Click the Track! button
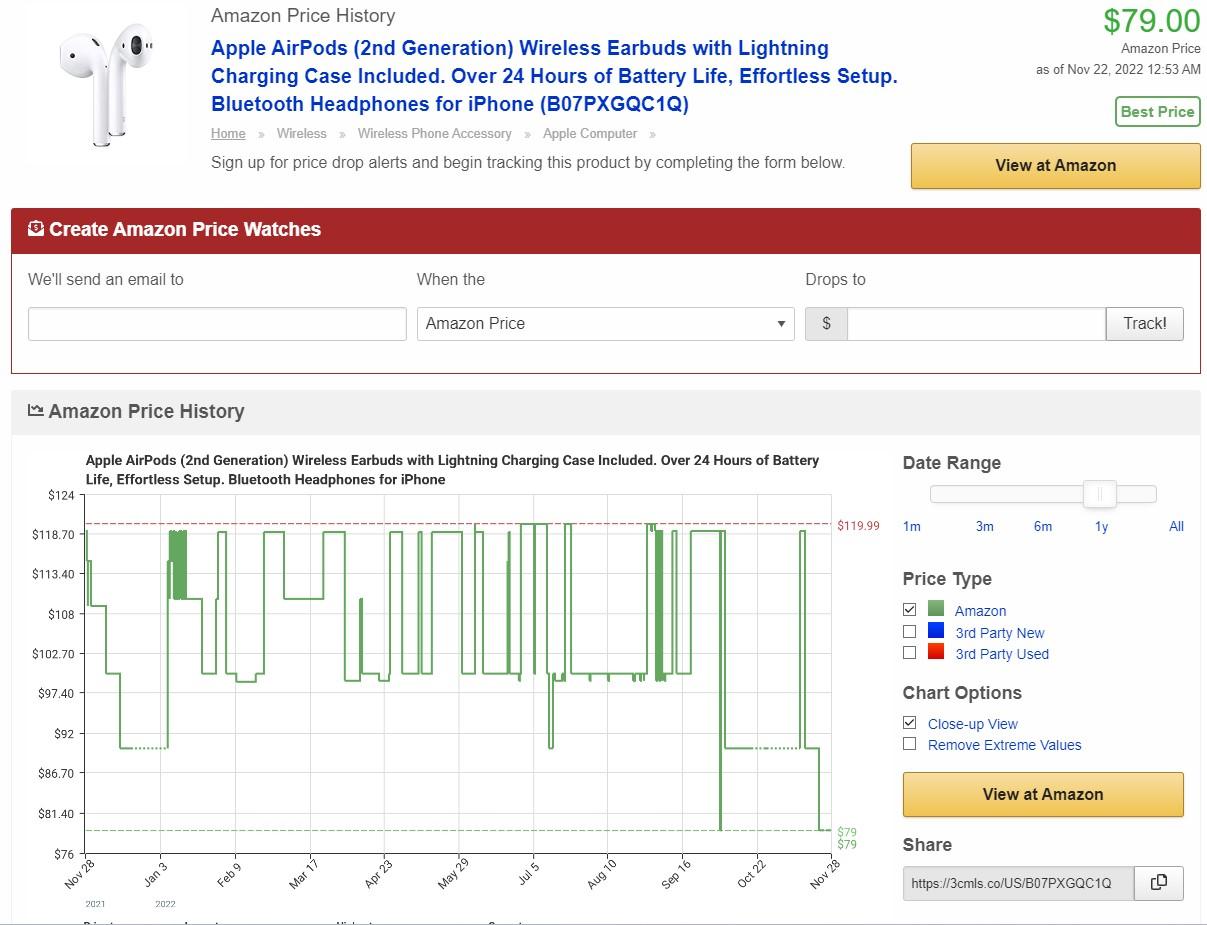This screenshot has height=925, width=1207. [x=1144, y=323]
